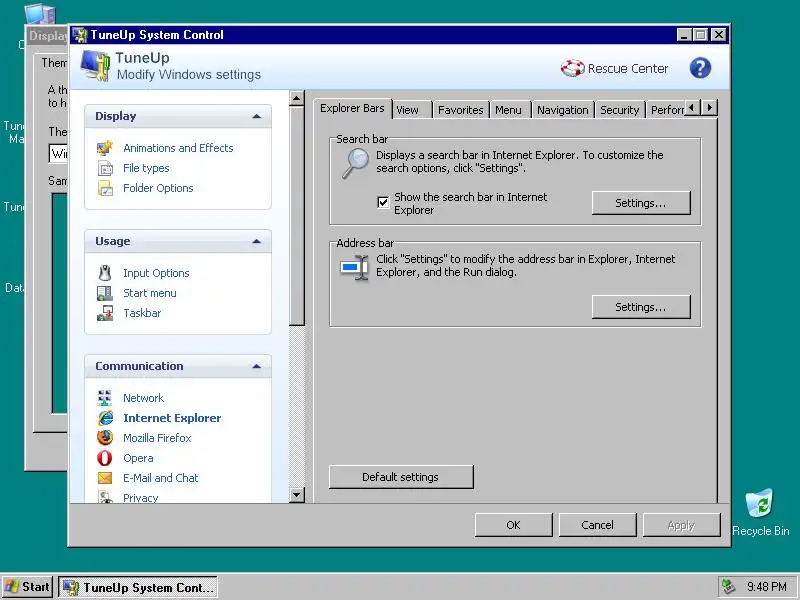Image resolution: width=800 pixels, height=600 pixels.
Task: Open Input Options settings
Action: [156, 273]
